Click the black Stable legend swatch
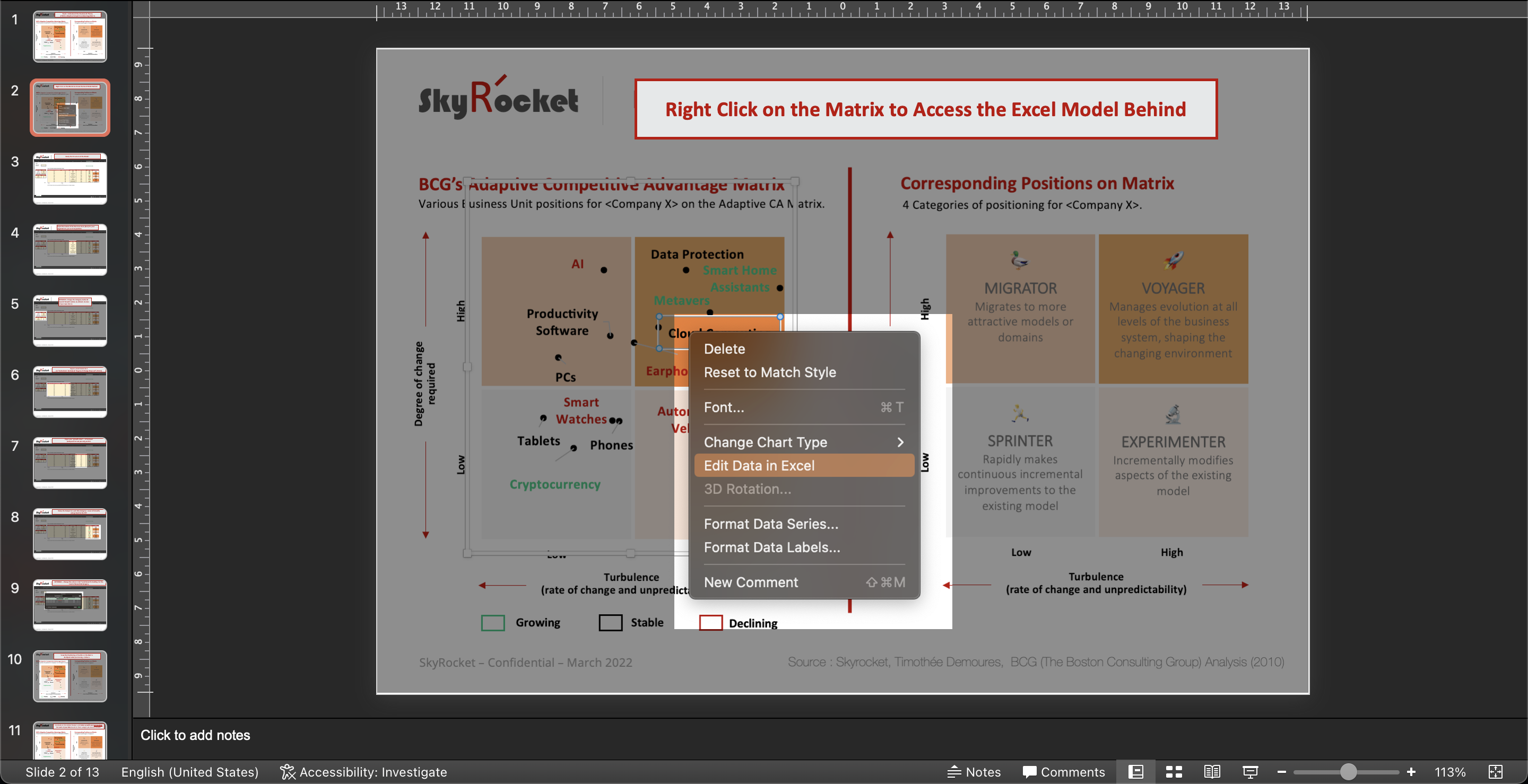1528x784 pixels. pyautogui.click(x=610, y=623)
